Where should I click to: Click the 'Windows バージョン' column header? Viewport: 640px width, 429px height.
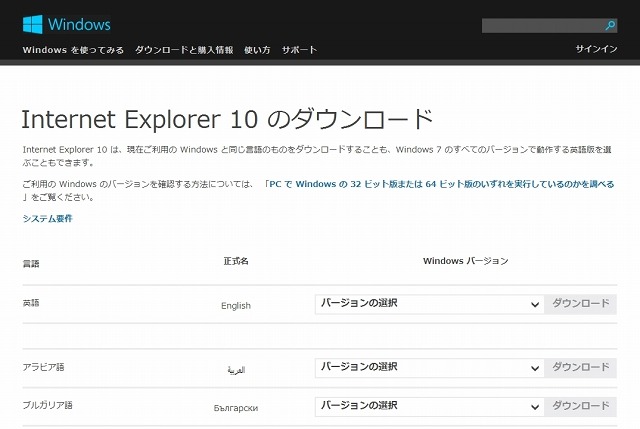(466, 261)
